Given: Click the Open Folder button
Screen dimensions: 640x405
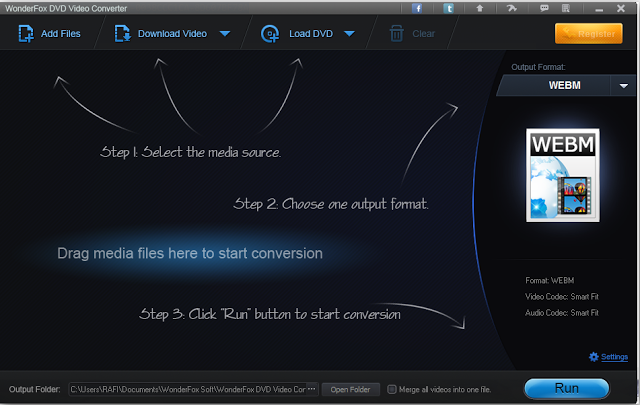Looking at the screenshot, I should tap(351, 389).
